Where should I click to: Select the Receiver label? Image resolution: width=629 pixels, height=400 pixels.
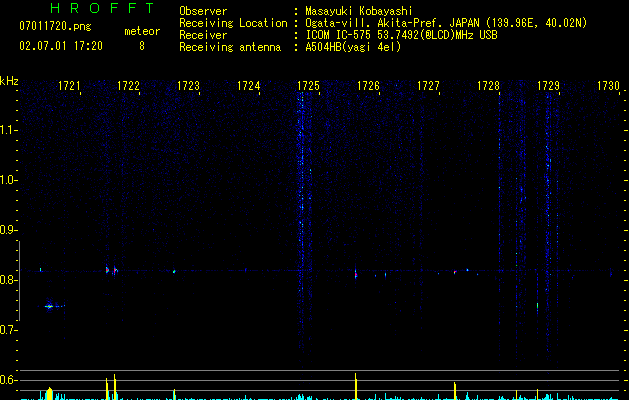(203, 35)
